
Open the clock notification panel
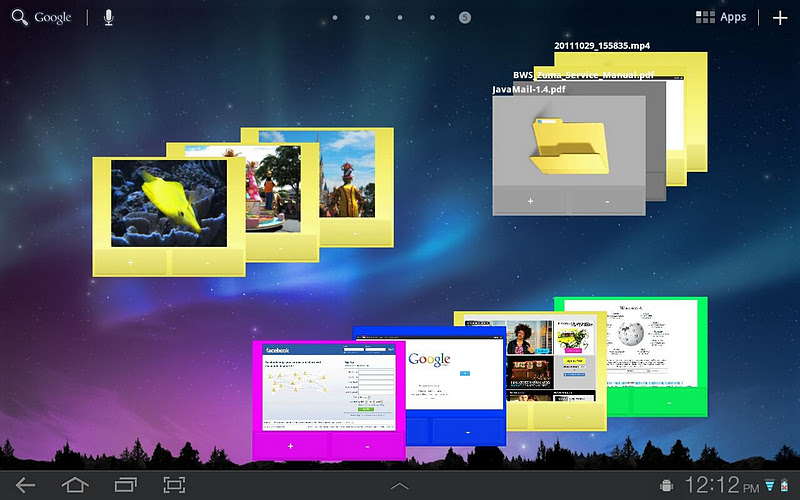720,486
